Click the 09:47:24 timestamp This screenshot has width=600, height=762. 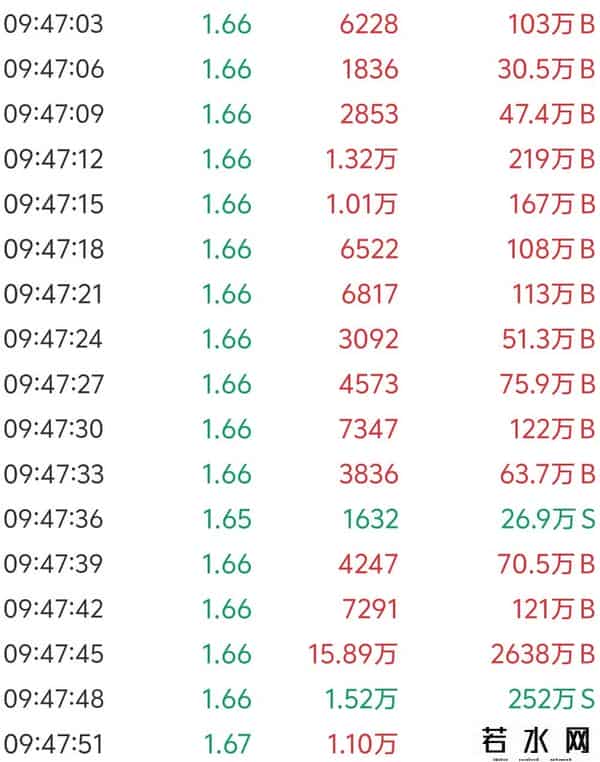(x=53, y=339)
